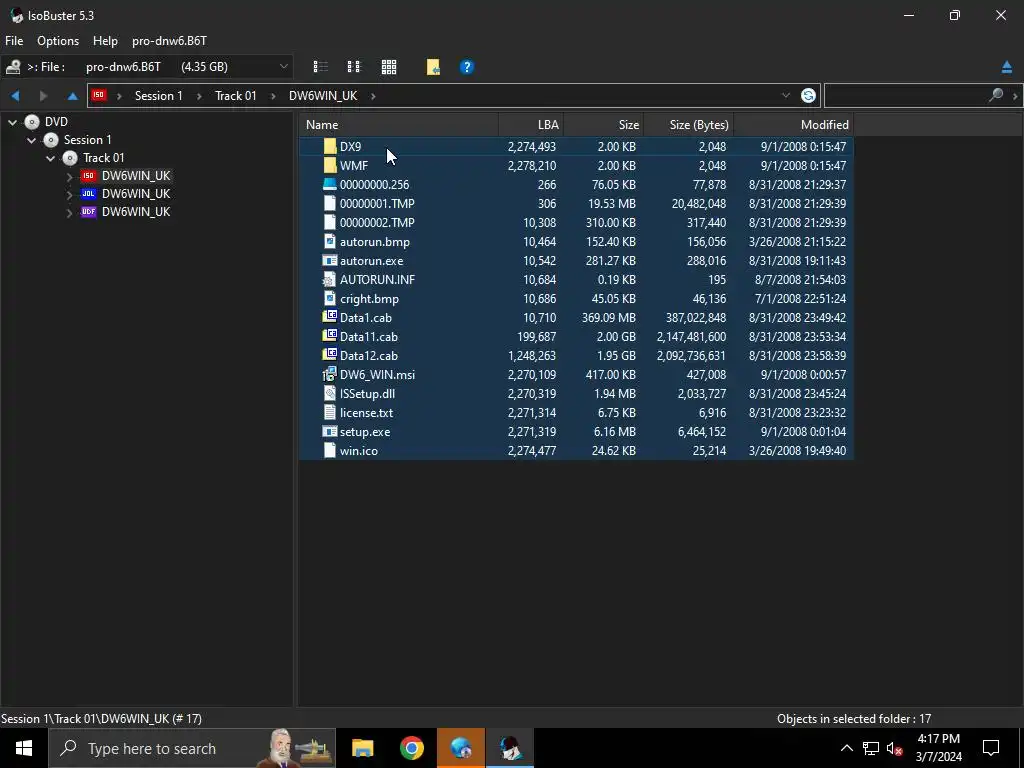The image size is (1024, 768).
Task: Select the Data12.cab file row
Action: click(x=576, y=355)
